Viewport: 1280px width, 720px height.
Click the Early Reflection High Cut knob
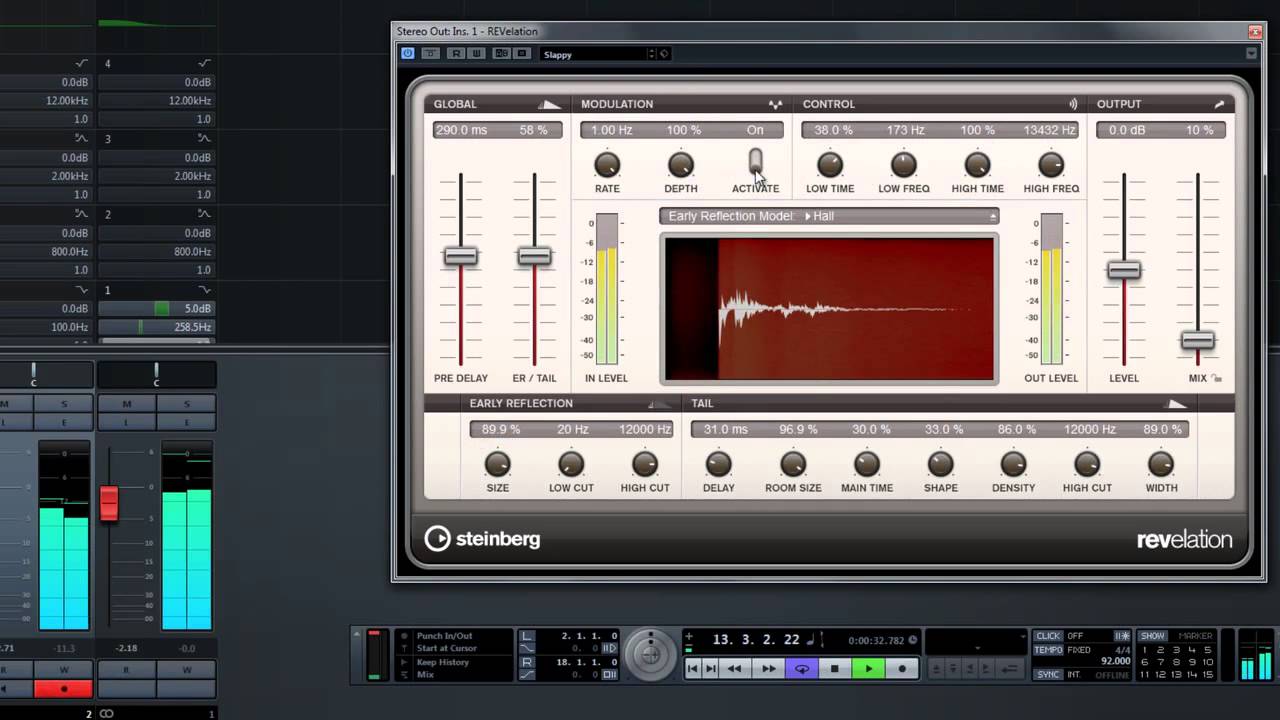(645, 464)
